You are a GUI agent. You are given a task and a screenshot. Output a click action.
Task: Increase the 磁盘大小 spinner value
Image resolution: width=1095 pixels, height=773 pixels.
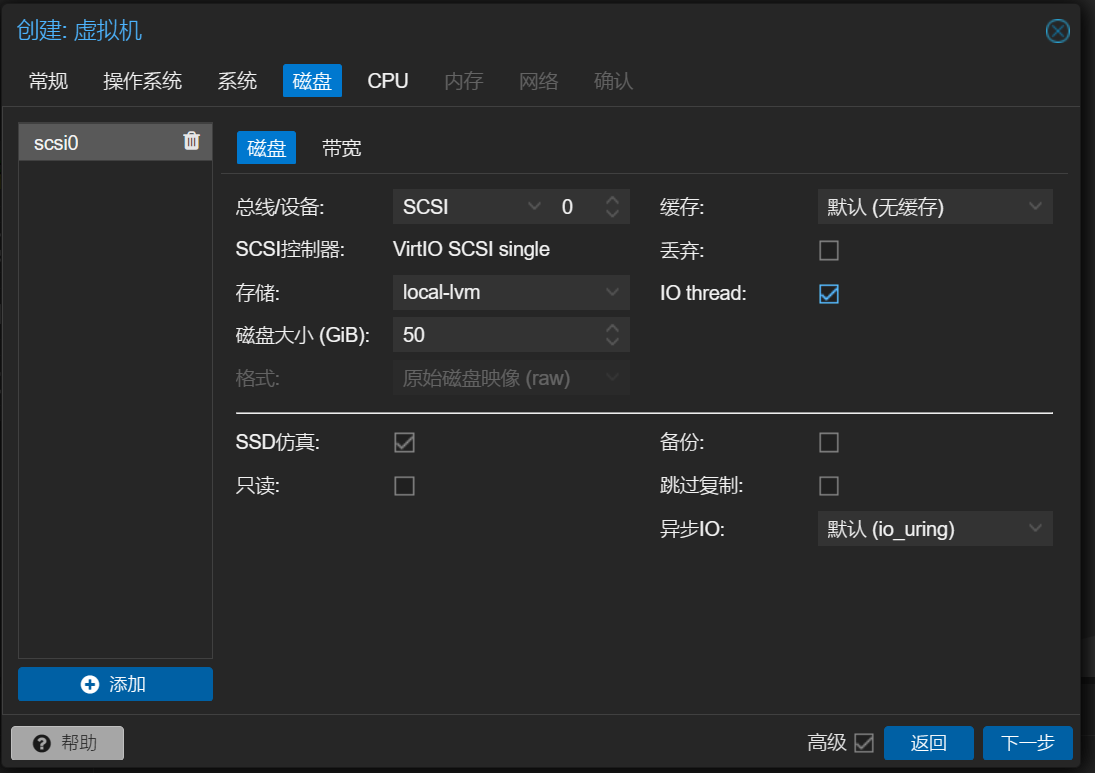tap(613, 328)
